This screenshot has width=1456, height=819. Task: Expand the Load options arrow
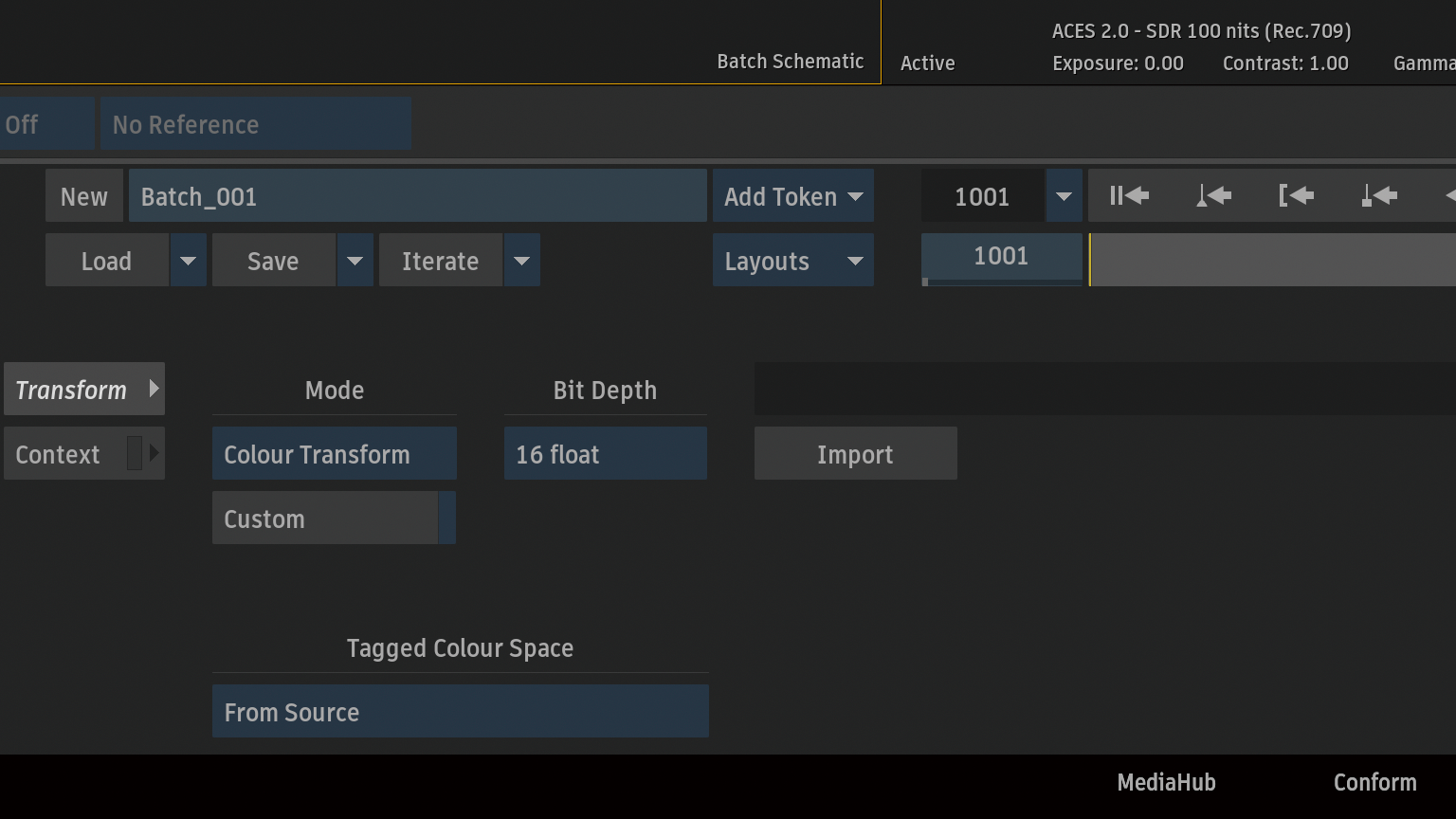pos(188,261)
